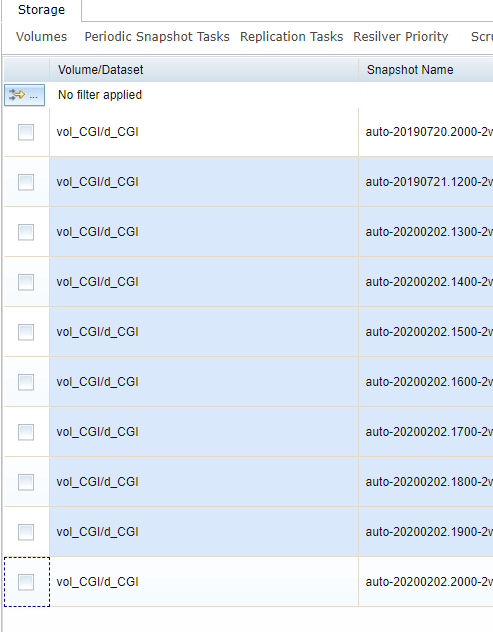Check the box for snapshot auto-20190721.1200

(x=26, y=182)
